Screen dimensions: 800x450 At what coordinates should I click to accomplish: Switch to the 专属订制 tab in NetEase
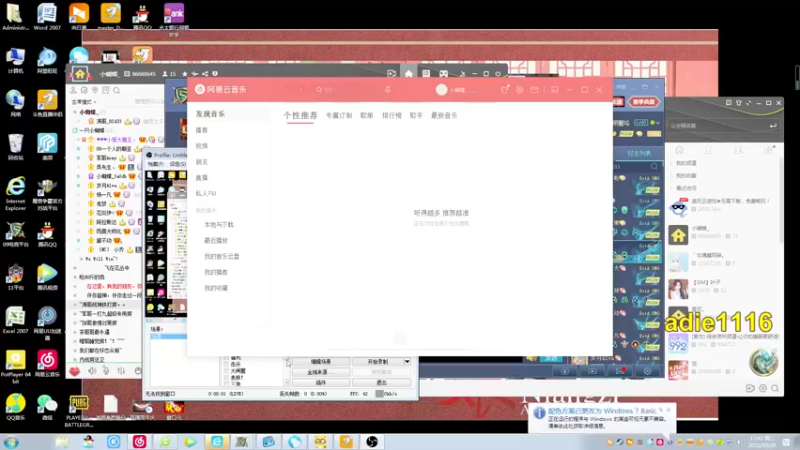tap(339, 116)
